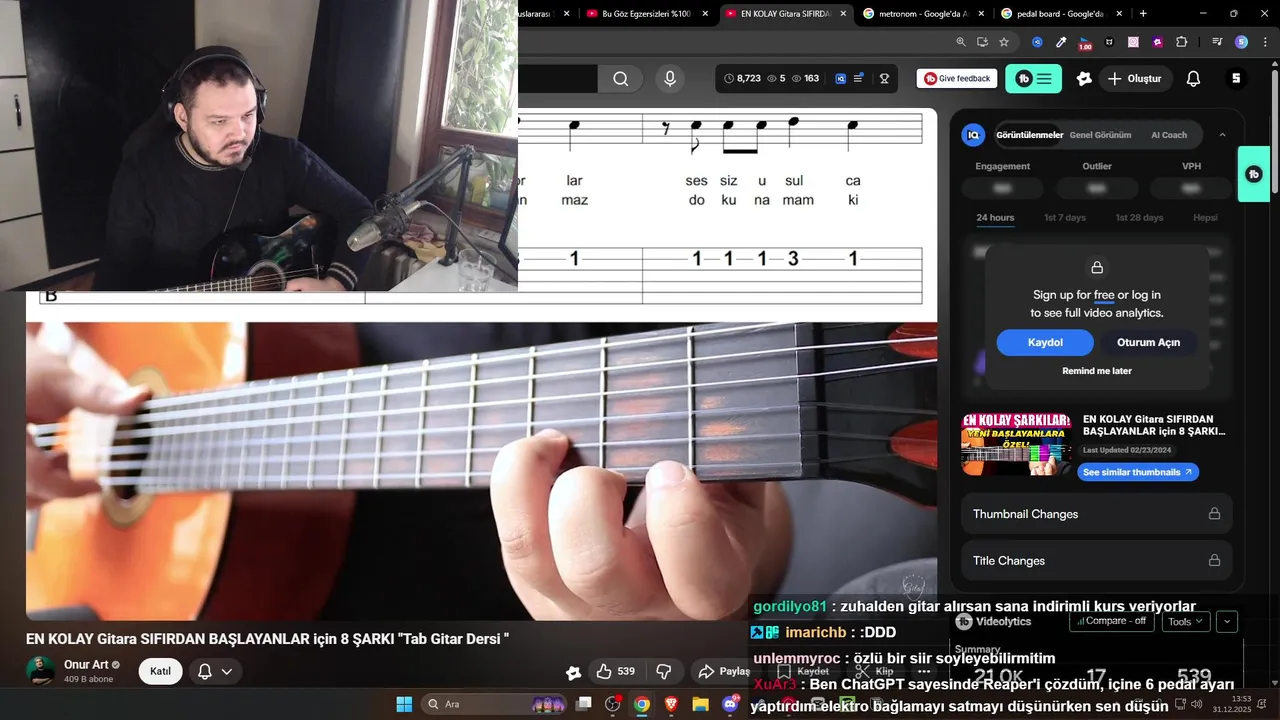Open Windows Start menu
Image resolution: width=1280 pixels, height=720 pixels.
404,704
